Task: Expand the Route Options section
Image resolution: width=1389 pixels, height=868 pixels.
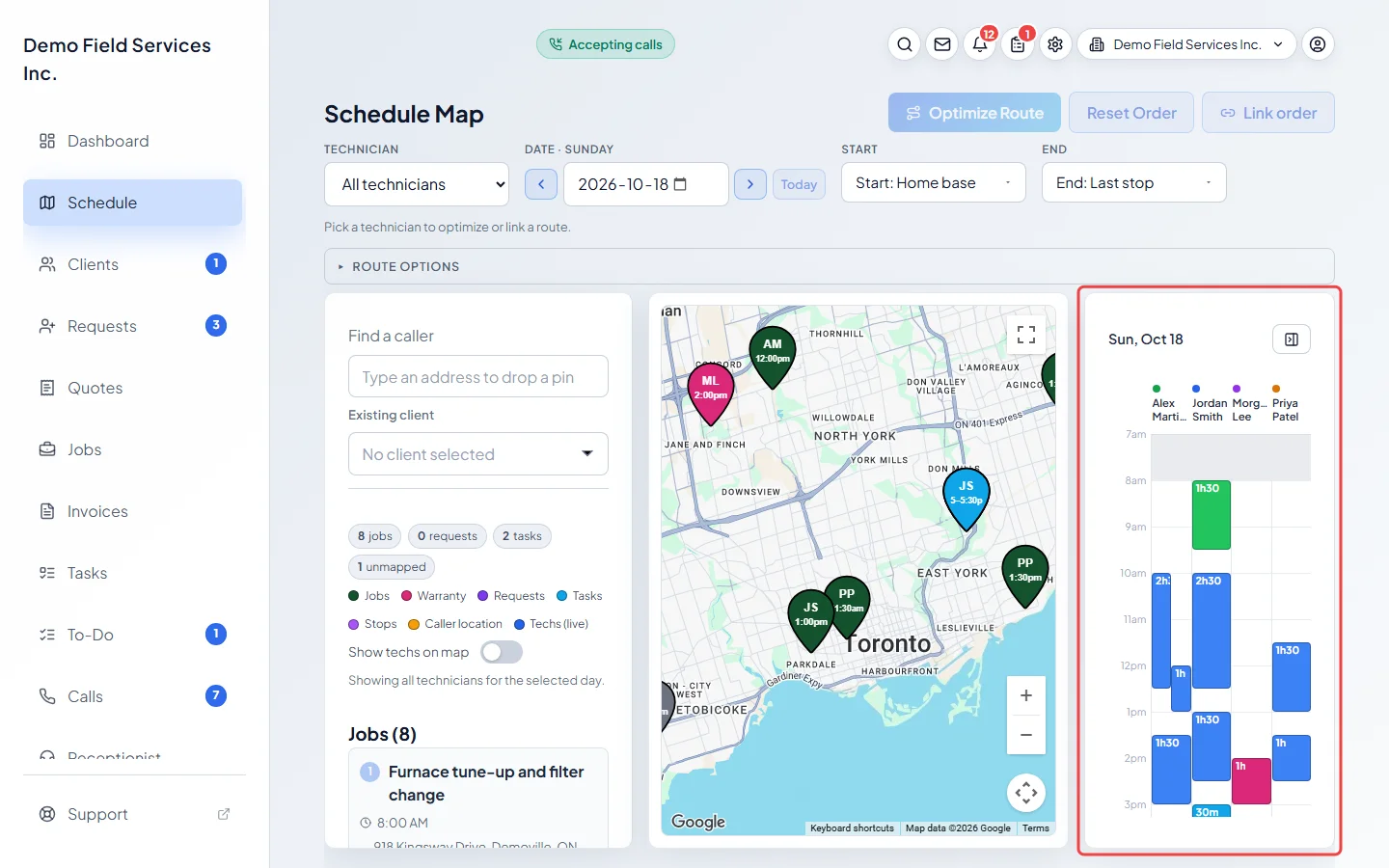Action: tap(830, 266)
